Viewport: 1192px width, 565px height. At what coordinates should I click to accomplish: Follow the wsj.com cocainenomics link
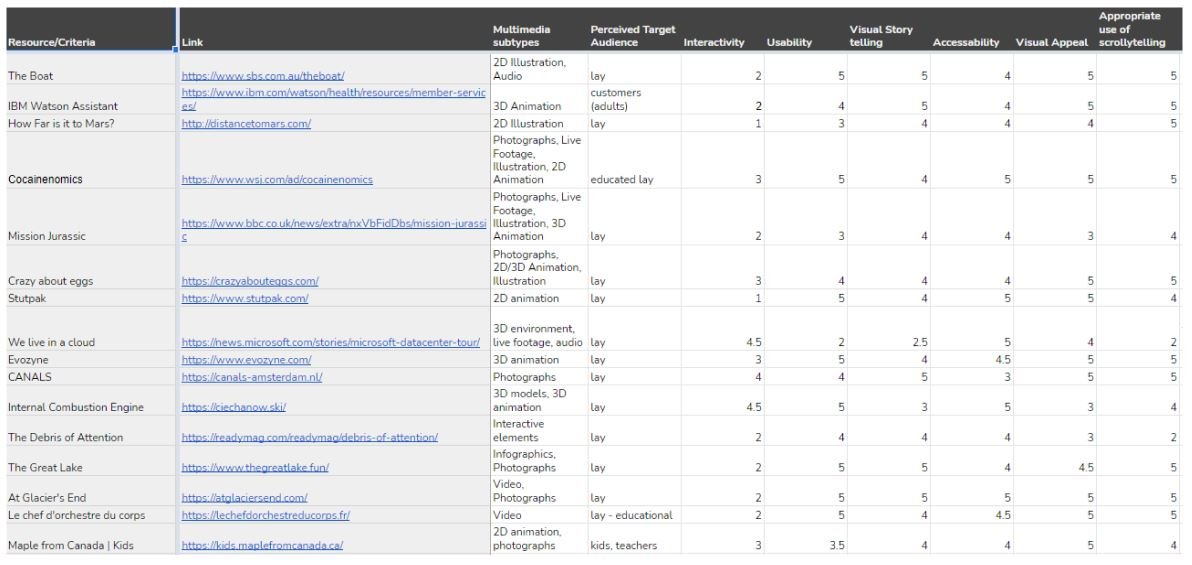pos(277,179)
